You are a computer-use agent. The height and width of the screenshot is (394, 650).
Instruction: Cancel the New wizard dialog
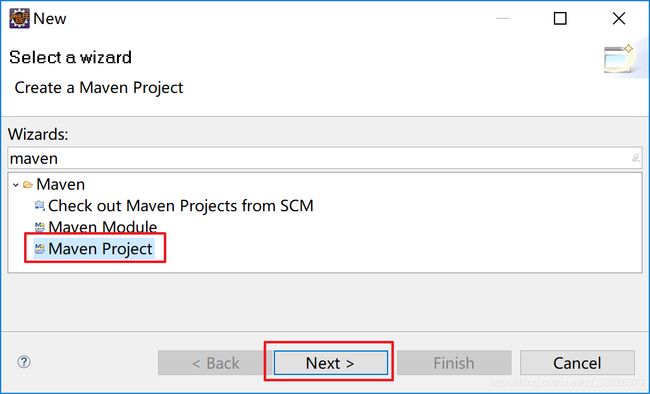click(577, 363)
